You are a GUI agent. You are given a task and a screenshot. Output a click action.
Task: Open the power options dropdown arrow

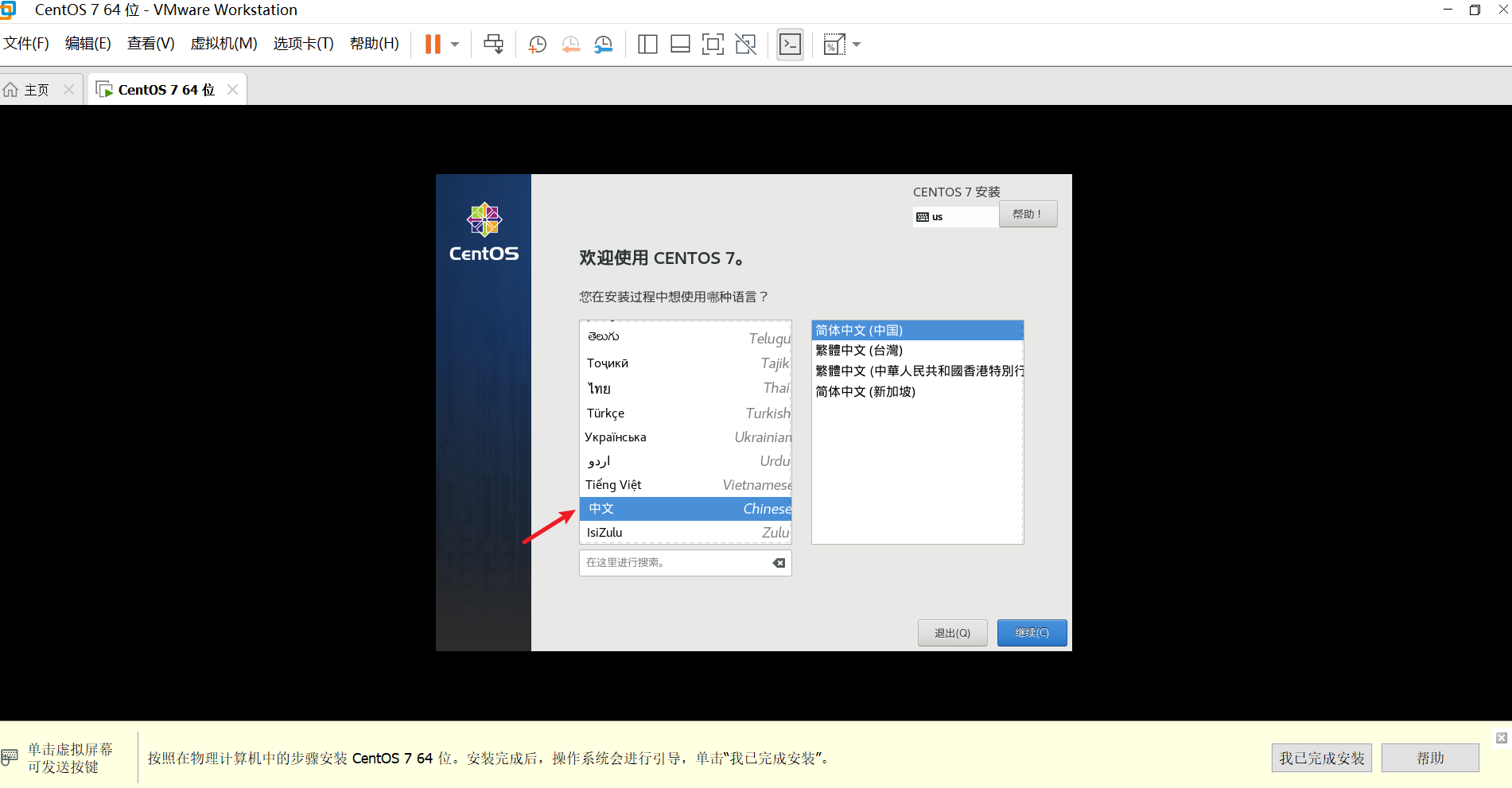click(455, 45)
